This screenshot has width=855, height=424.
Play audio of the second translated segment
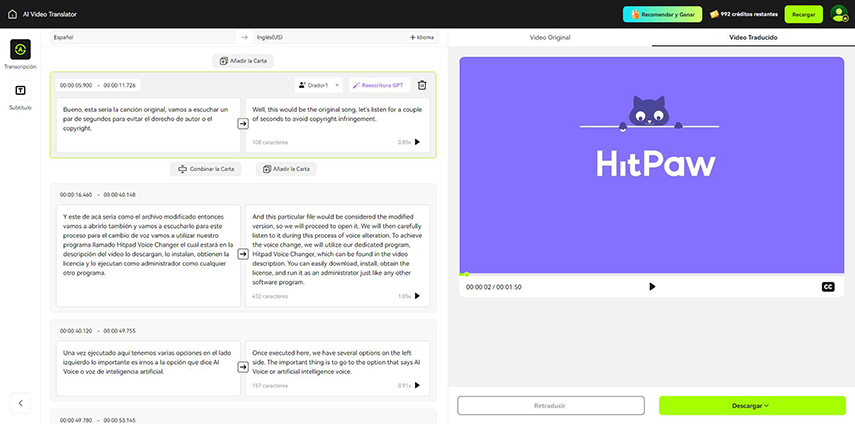point(418,296)
